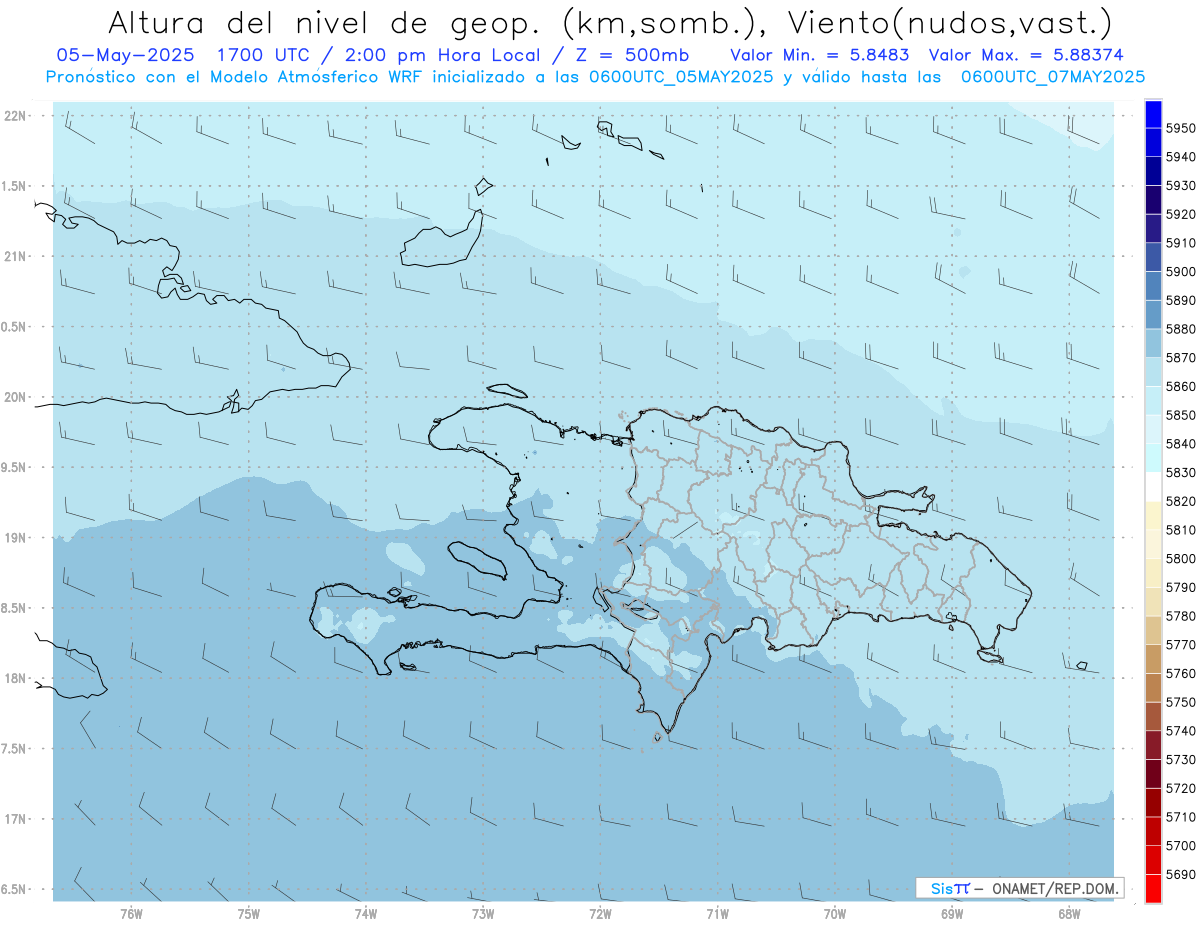Pick the bright red swatch below 5690
The image size is (1200, 927).
(x=1153, y=888)
